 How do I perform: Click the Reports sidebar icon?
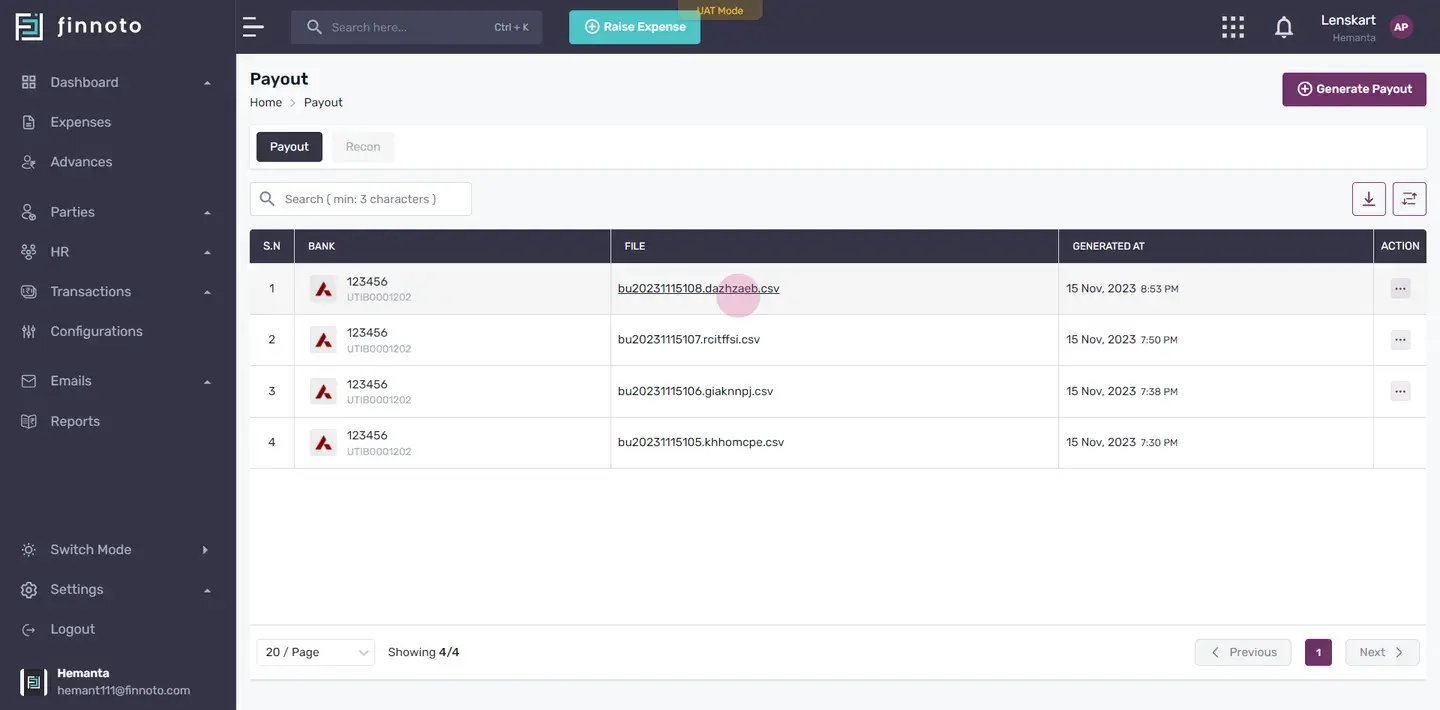click(x=29, y=421)
